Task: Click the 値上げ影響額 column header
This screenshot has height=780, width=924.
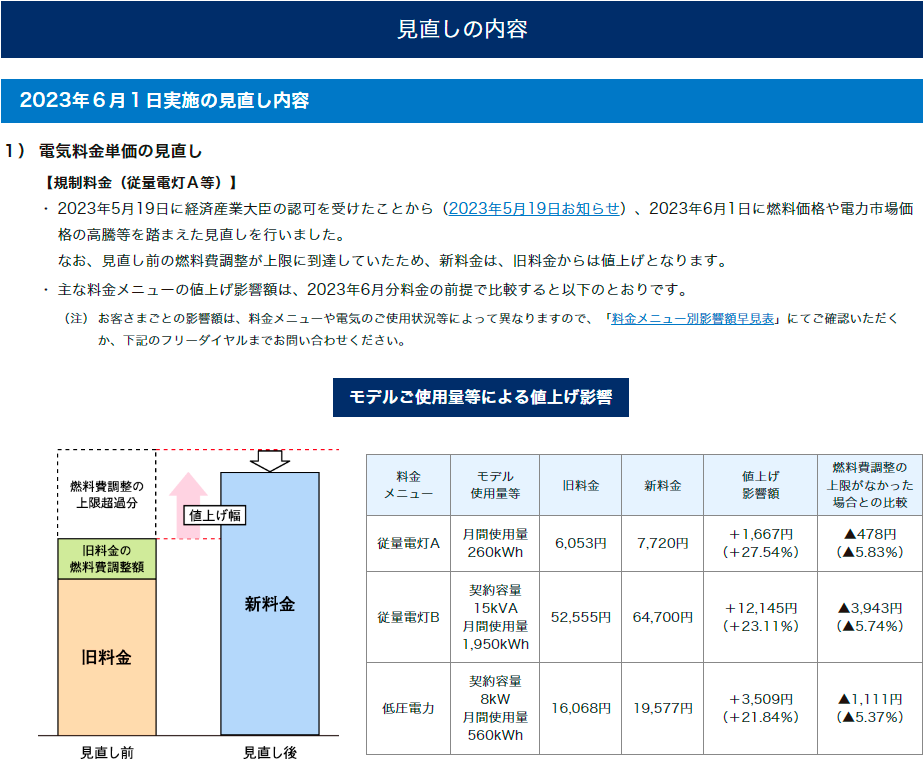Action: [x=760, y=485]
